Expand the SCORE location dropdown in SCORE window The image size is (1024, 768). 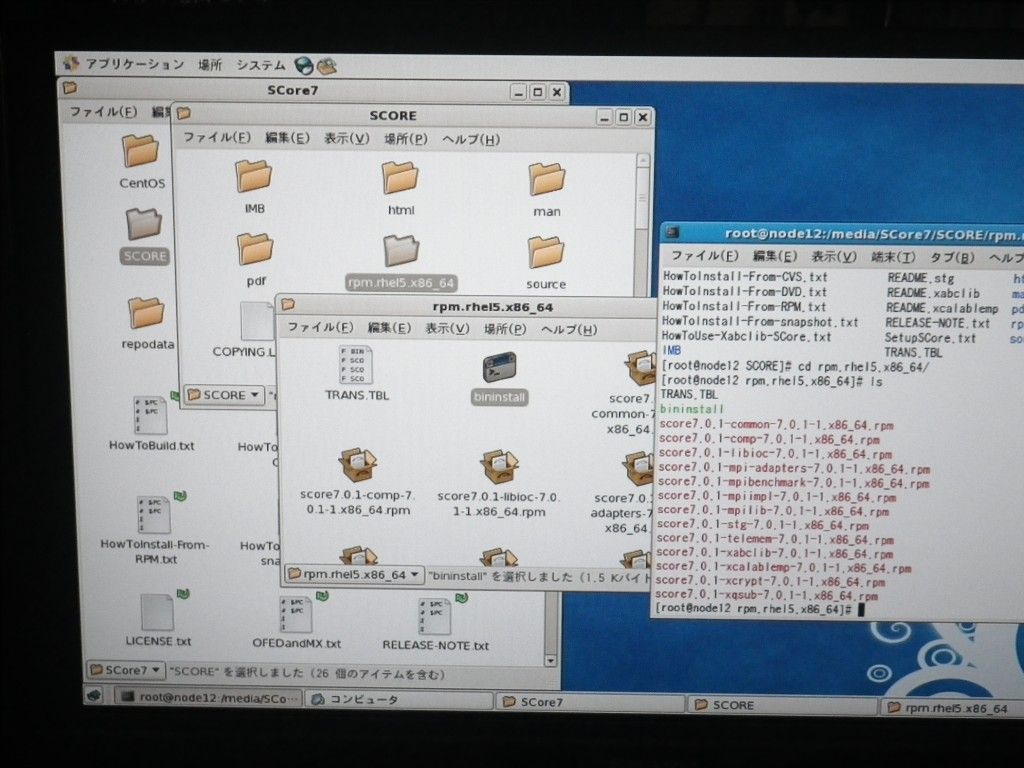click(223, 395)
